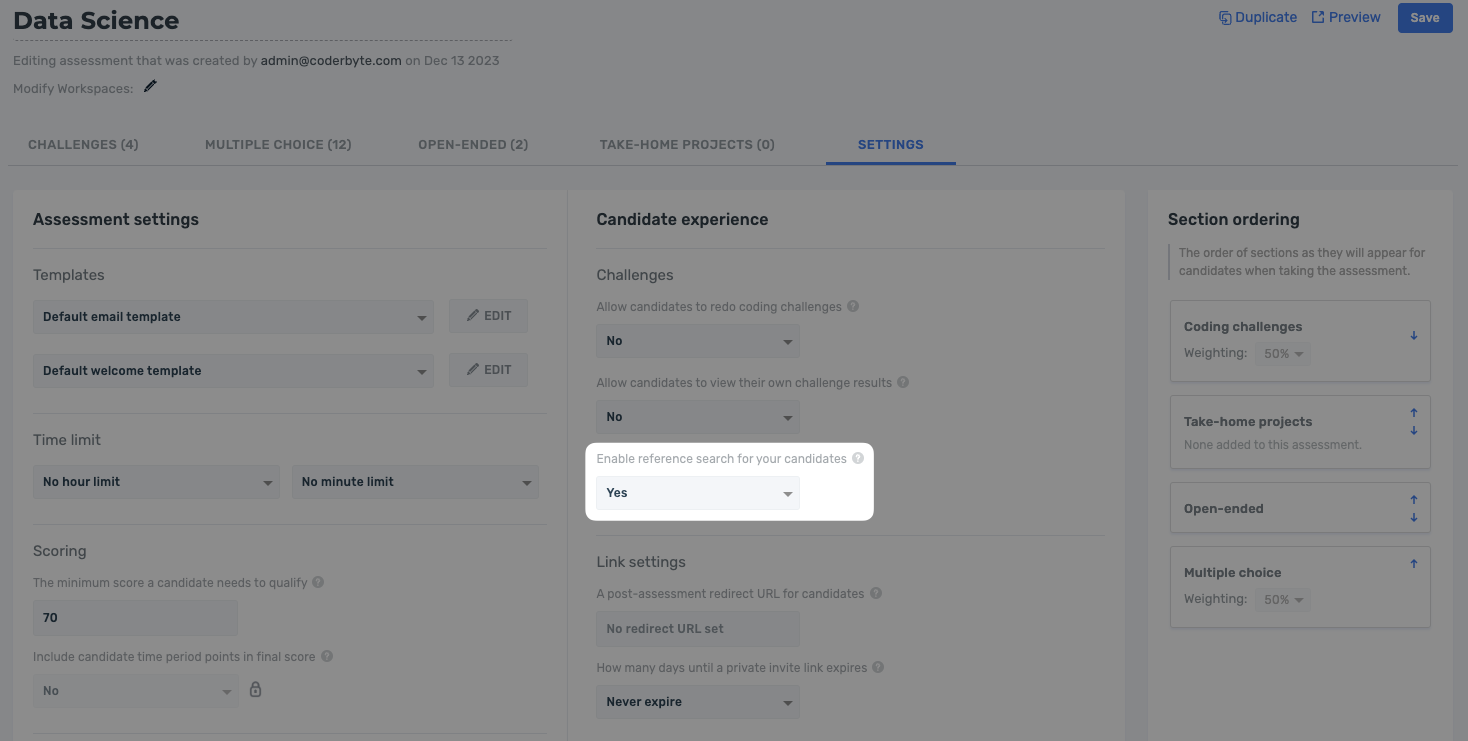
Task: Move Multiple choice up using the up arrow
Action: tap(1413, 562)
